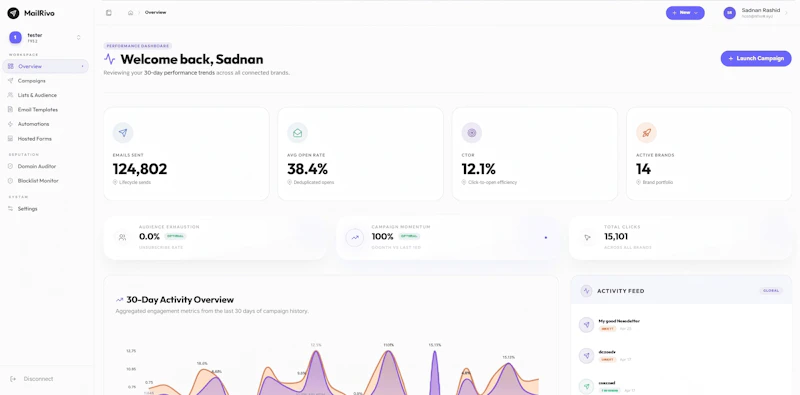Click the ACTIVITY FEED heading
800x395 pixels.
(x=620, y=291)
